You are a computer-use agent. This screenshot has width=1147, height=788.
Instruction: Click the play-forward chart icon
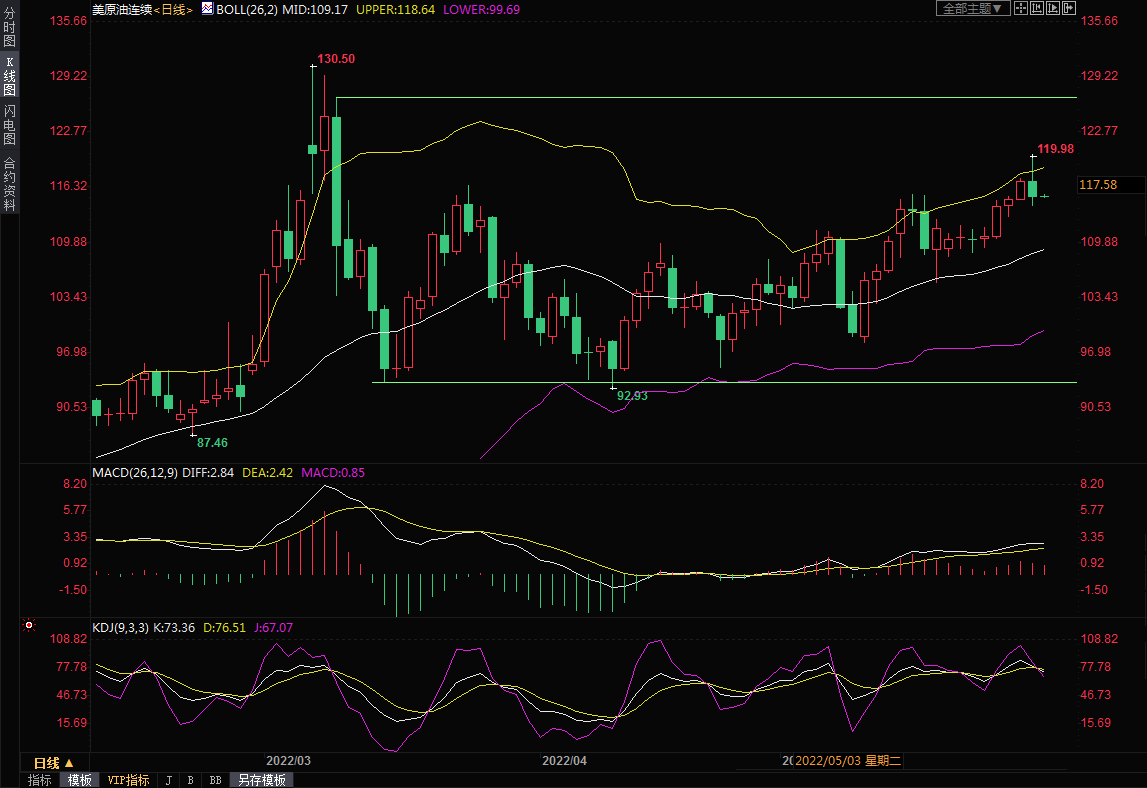click(1053, 8)
